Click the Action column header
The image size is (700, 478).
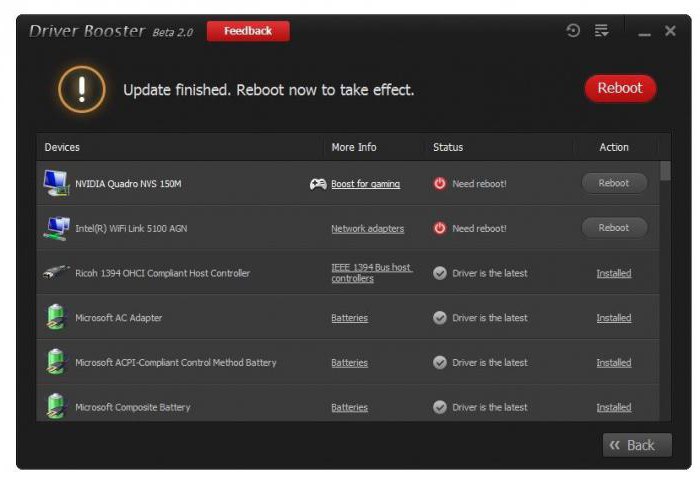click(614, 147)
